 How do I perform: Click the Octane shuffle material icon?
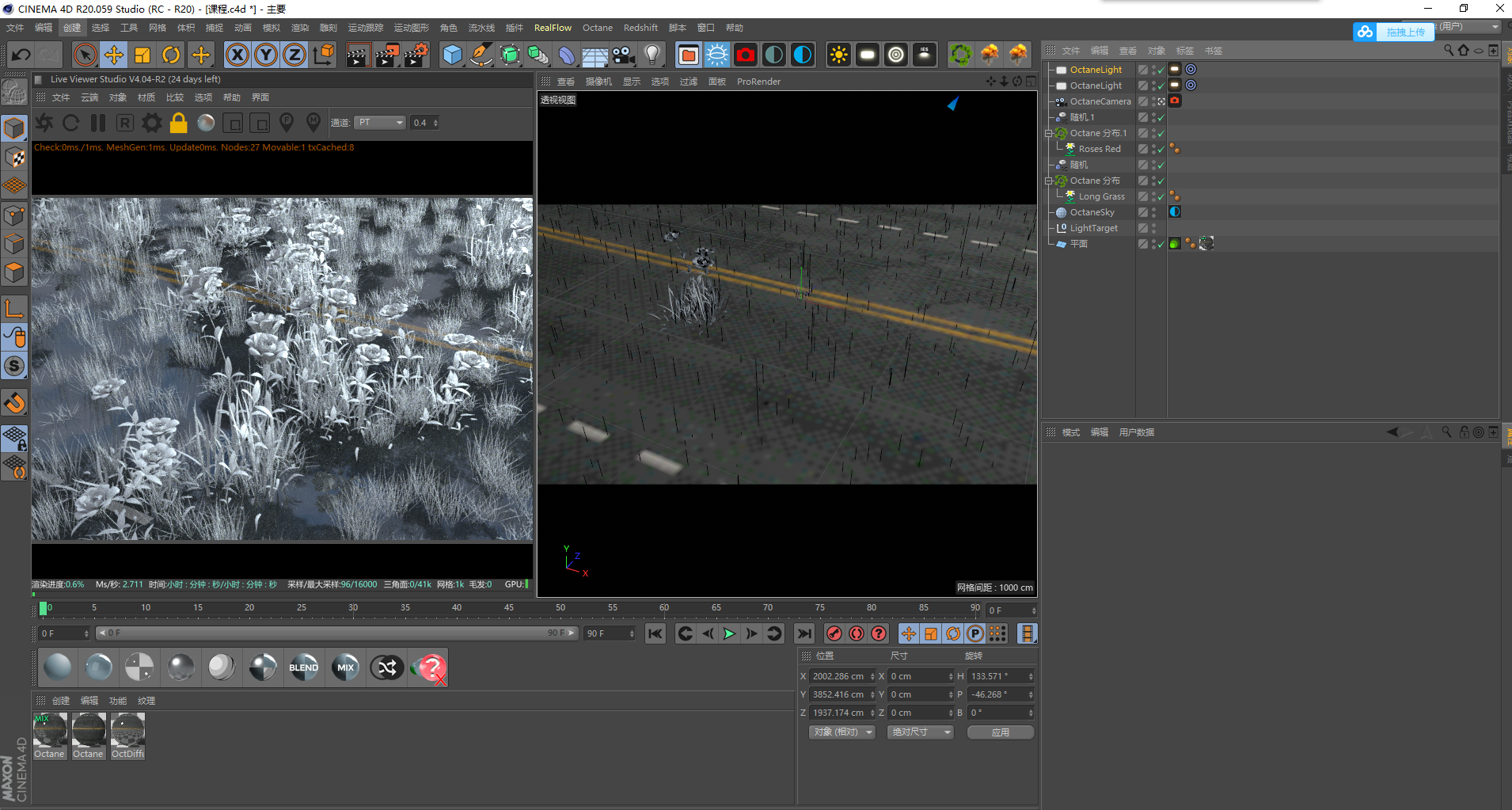(x=387, y=667)
